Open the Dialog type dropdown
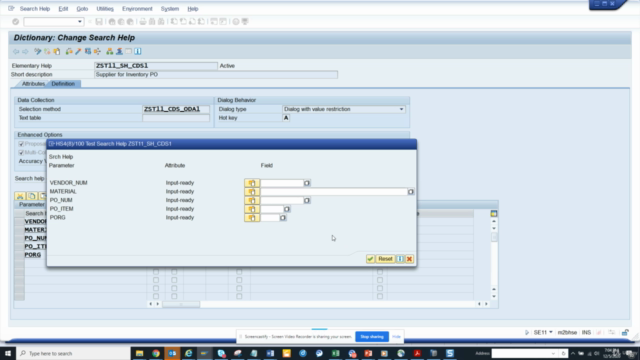The height and width of the screenshot is (360, 640). point(401,109)
